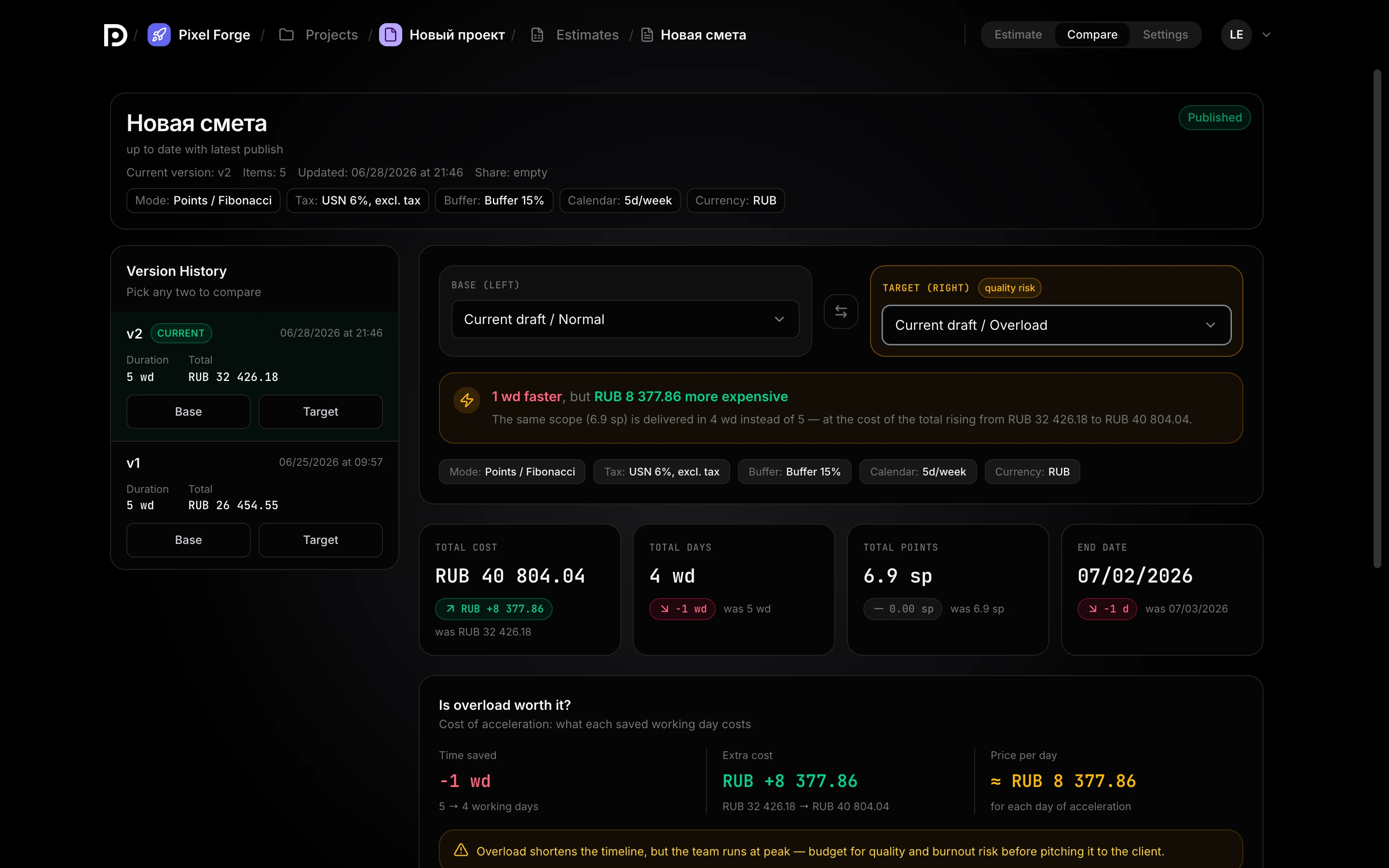Click the header Calendar: 5d/week chip
Screen dimensions: 1389x868
620,200
